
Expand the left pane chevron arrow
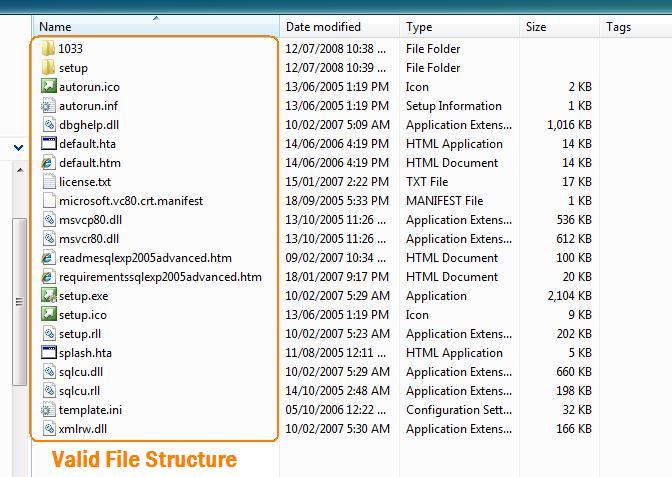coord(18,148)
